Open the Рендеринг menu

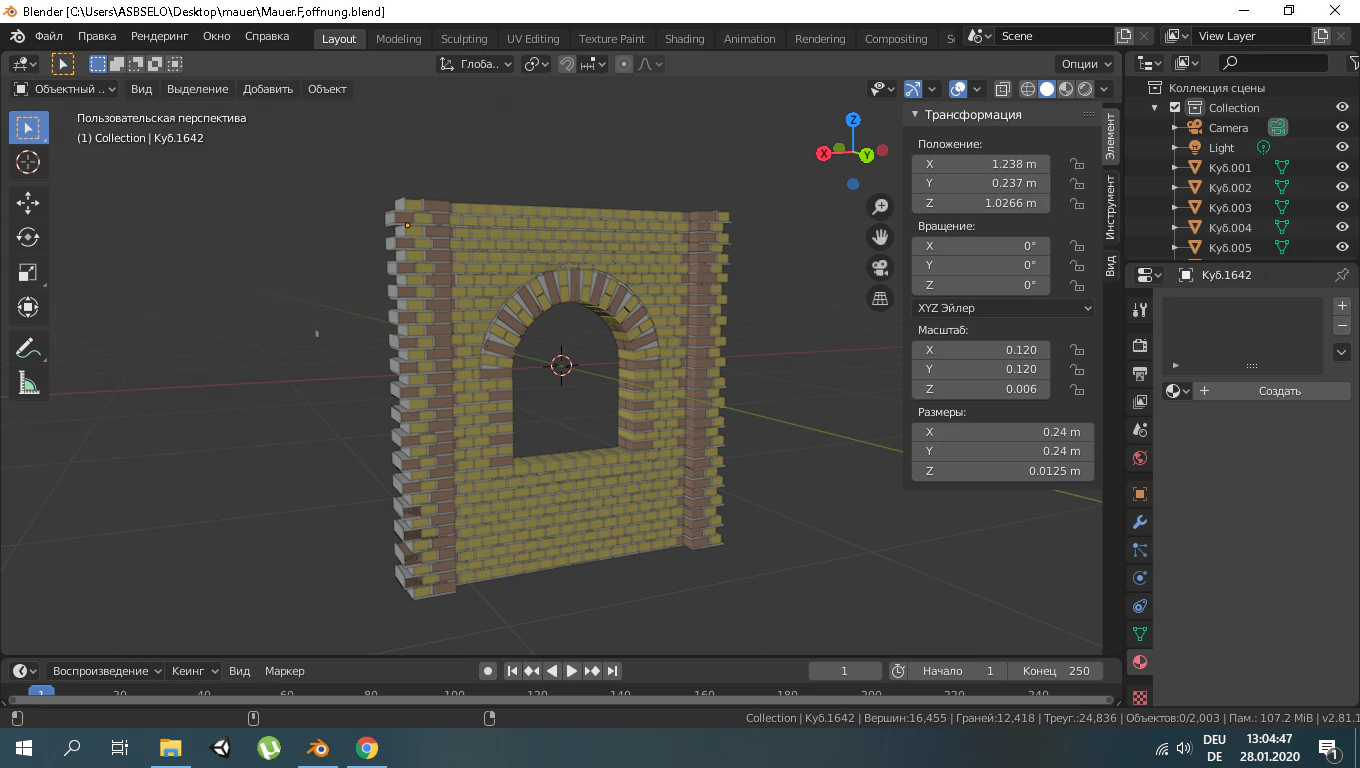click(x=159, y=36)
